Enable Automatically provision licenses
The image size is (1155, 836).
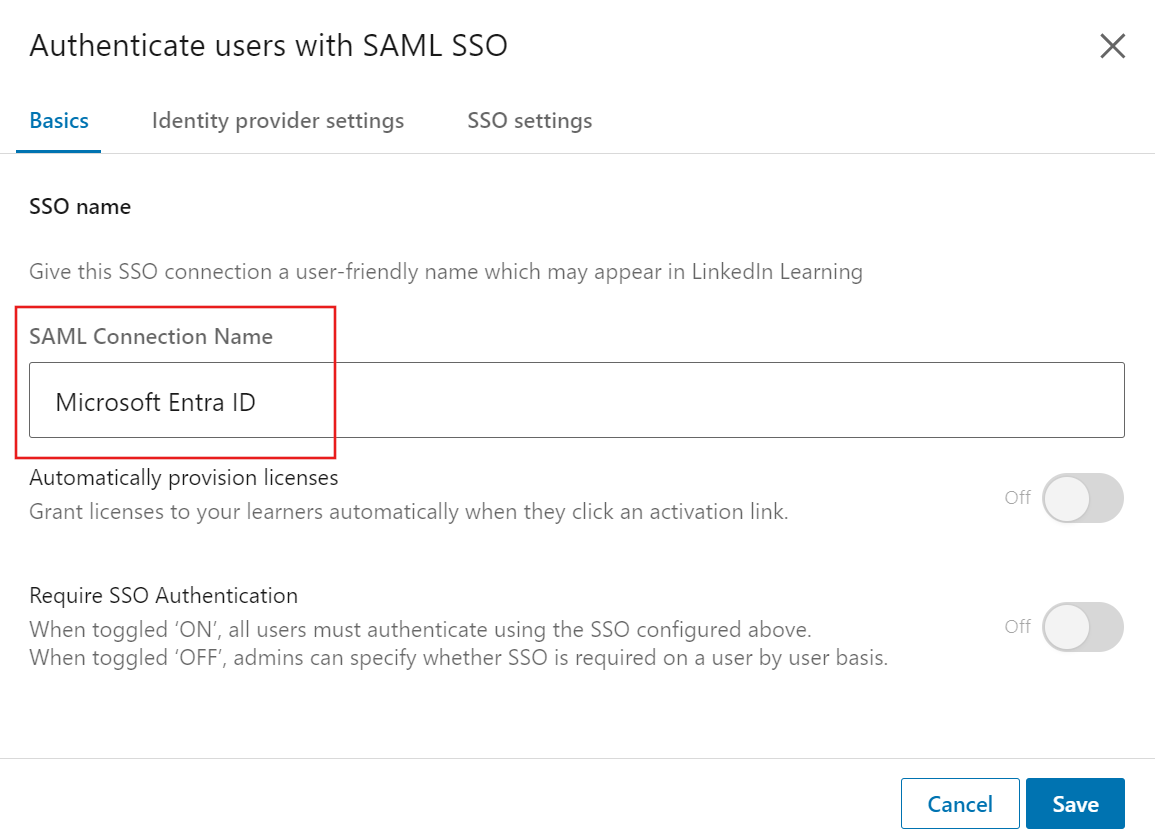click(x=1083, y=498)
